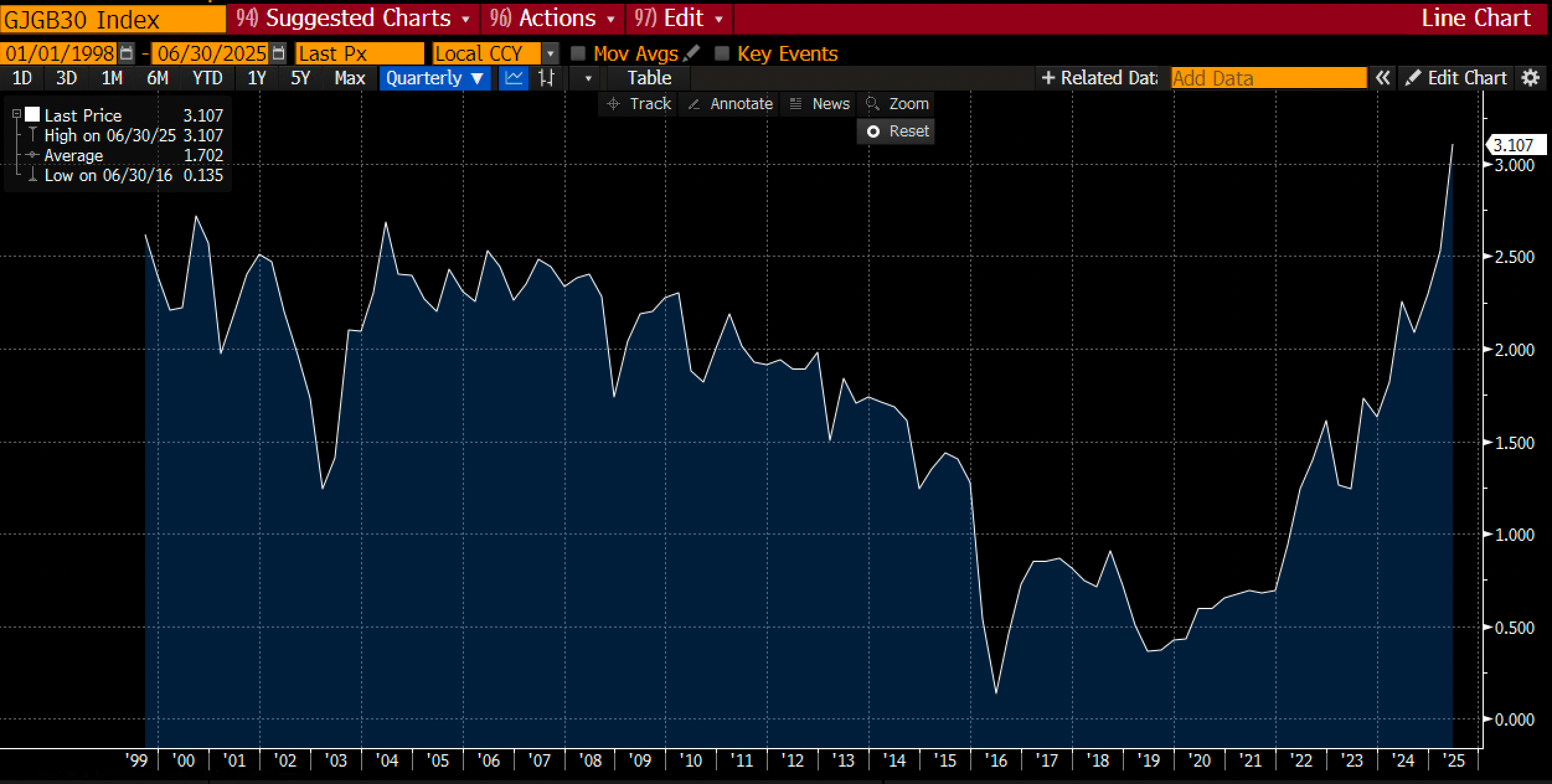Switch to the bar/candle chart icon
The image size is (1552, 784).
pyautogui.click(x=546, y=78)
